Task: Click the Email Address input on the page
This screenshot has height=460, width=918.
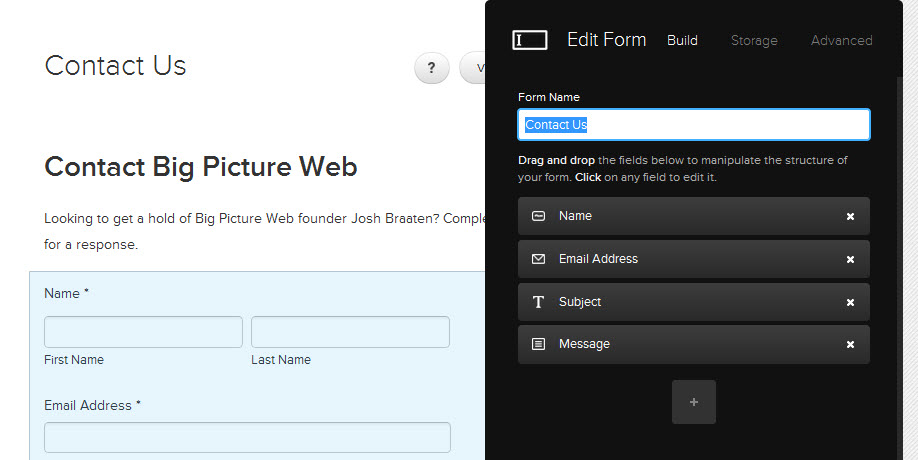Action: 247,437
